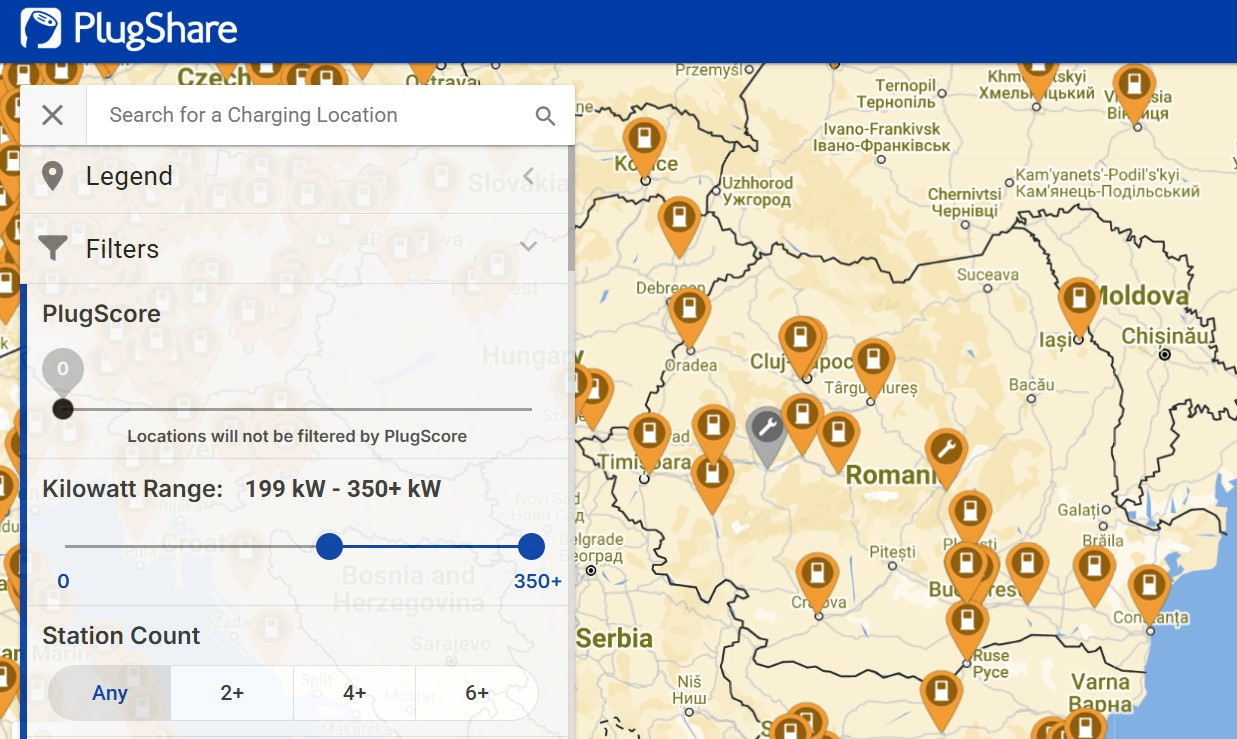
Task: Click the PlugScore slider handle at 0
Action: tap(63, 409)
